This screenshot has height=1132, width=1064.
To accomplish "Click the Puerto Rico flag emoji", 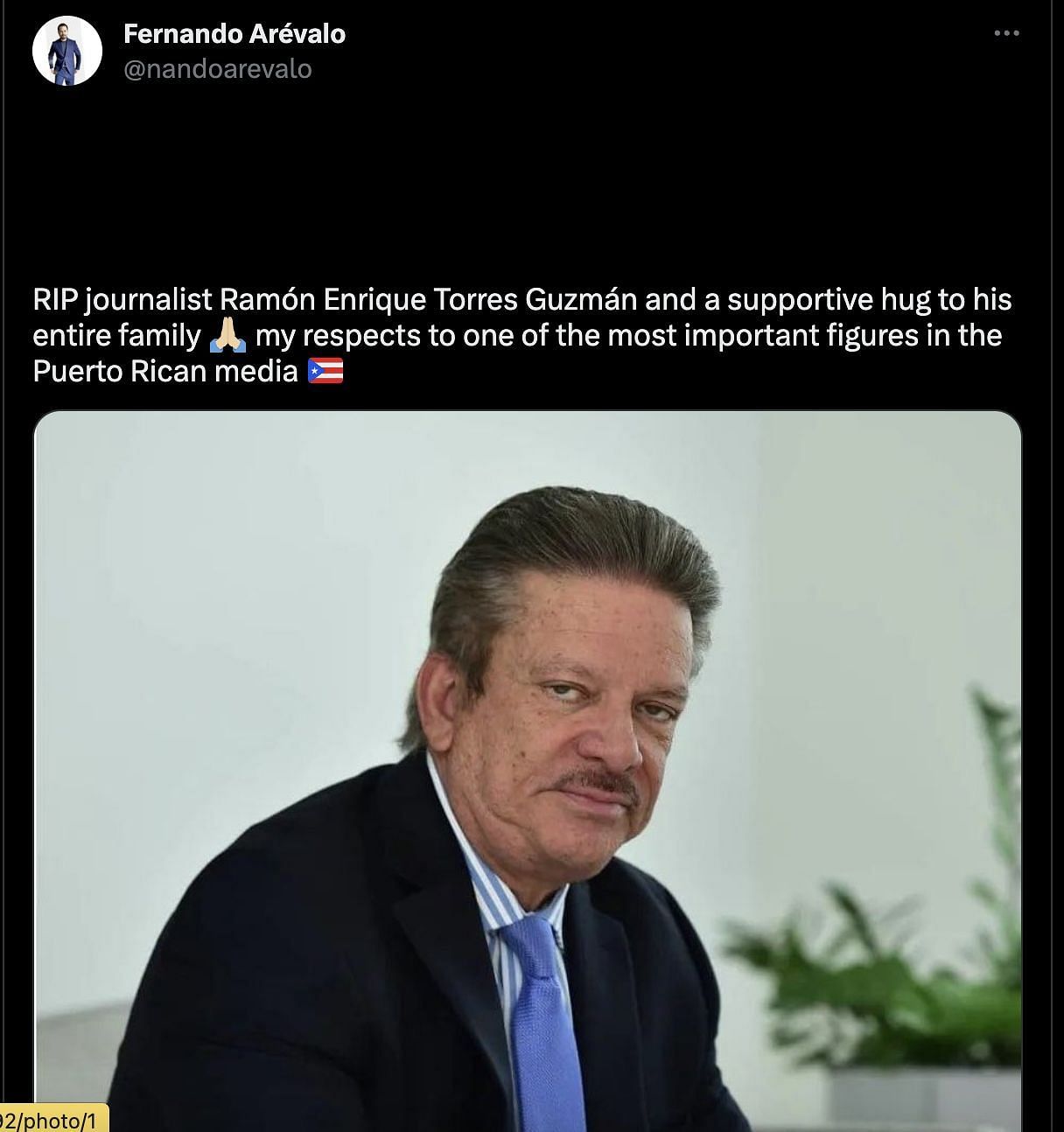I will (x=325, y=372).
